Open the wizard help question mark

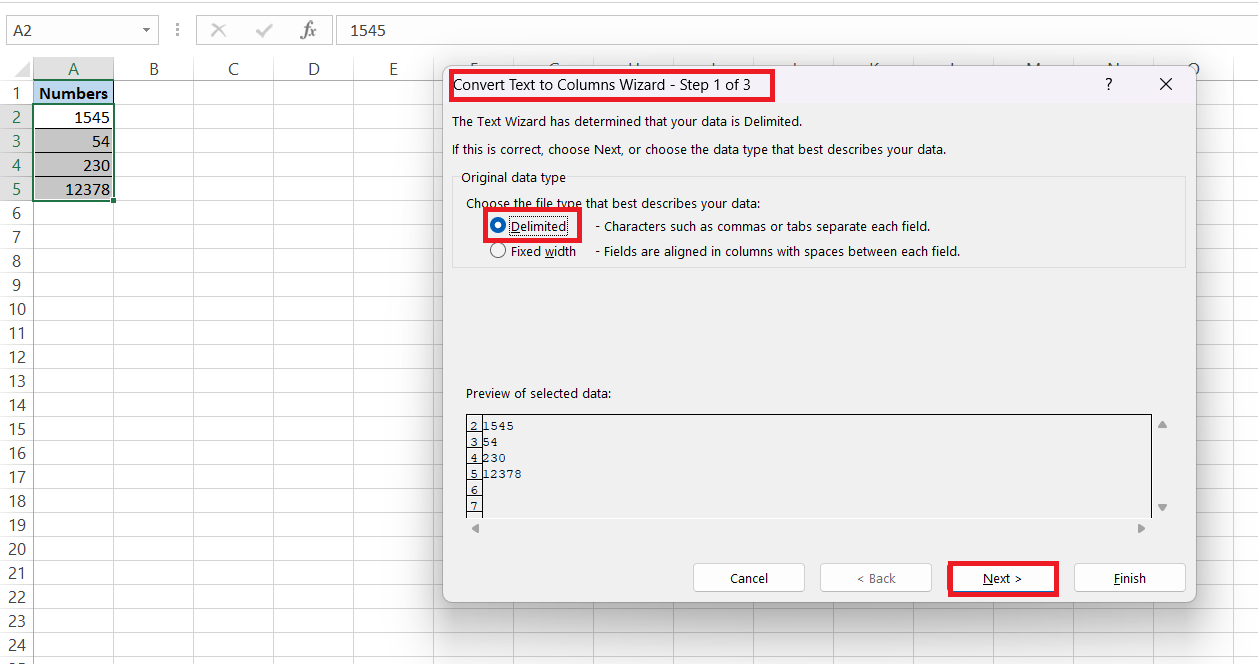click(1108, 85)
